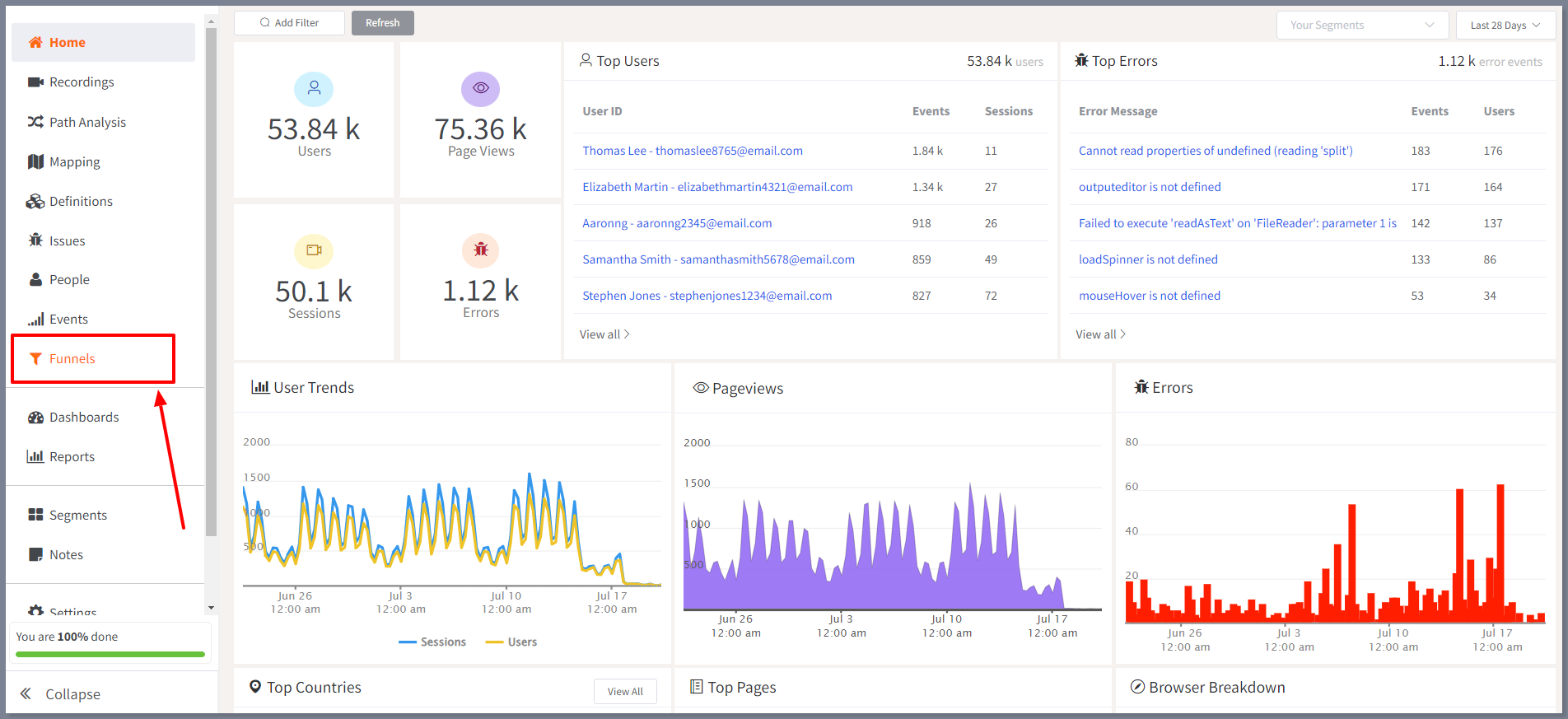
Task: Click the Dashboards gauge icon
Action: pyautogui.click(x=35, y=417)
